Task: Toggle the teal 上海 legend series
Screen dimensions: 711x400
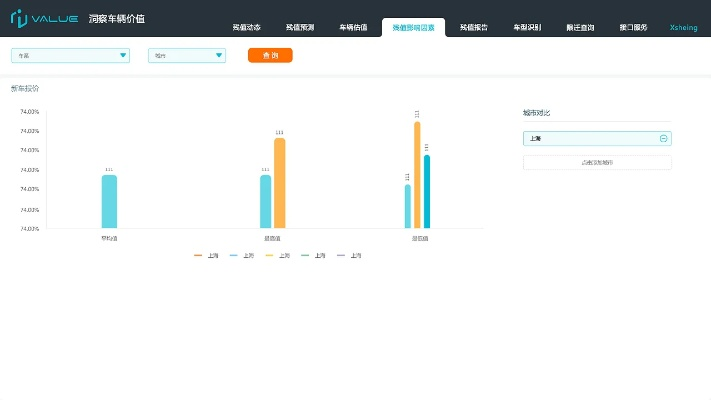Action: (x=313, y=256)
